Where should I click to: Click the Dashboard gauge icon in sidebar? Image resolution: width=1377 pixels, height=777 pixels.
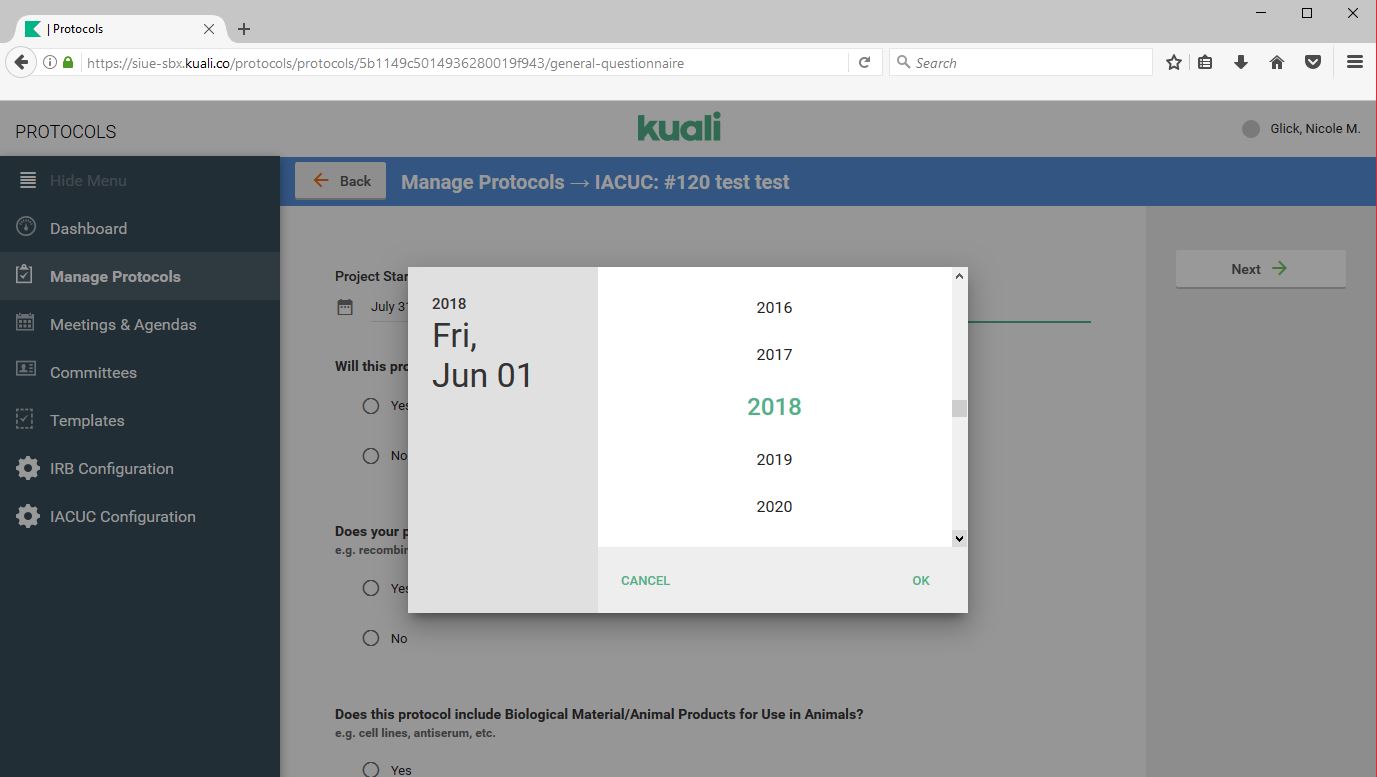tap(27, 228)
